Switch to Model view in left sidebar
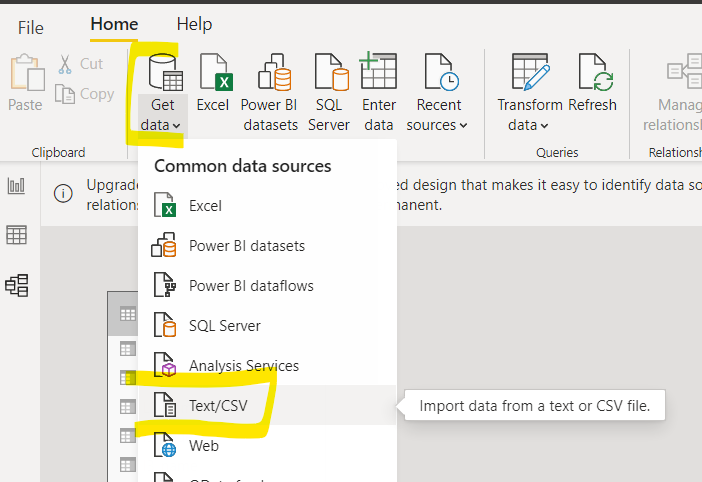The image size is (702, 482). [17, 285]
